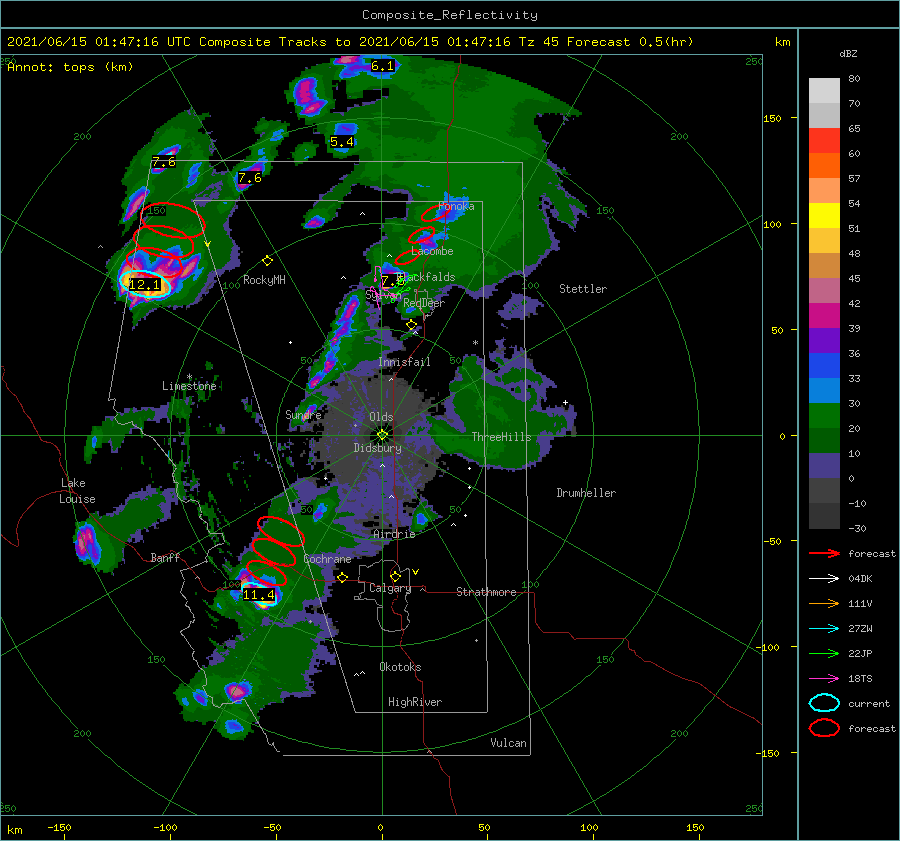Click the magenta 18TS arrow legend icon
Image resolution: width=900 pixels, height=841 pixels.
click(x=824, y=679)
